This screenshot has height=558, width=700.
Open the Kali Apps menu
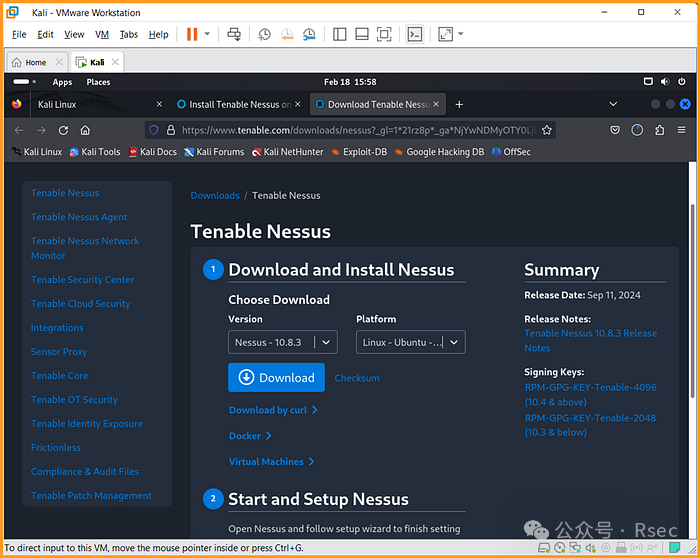point(62,82)
